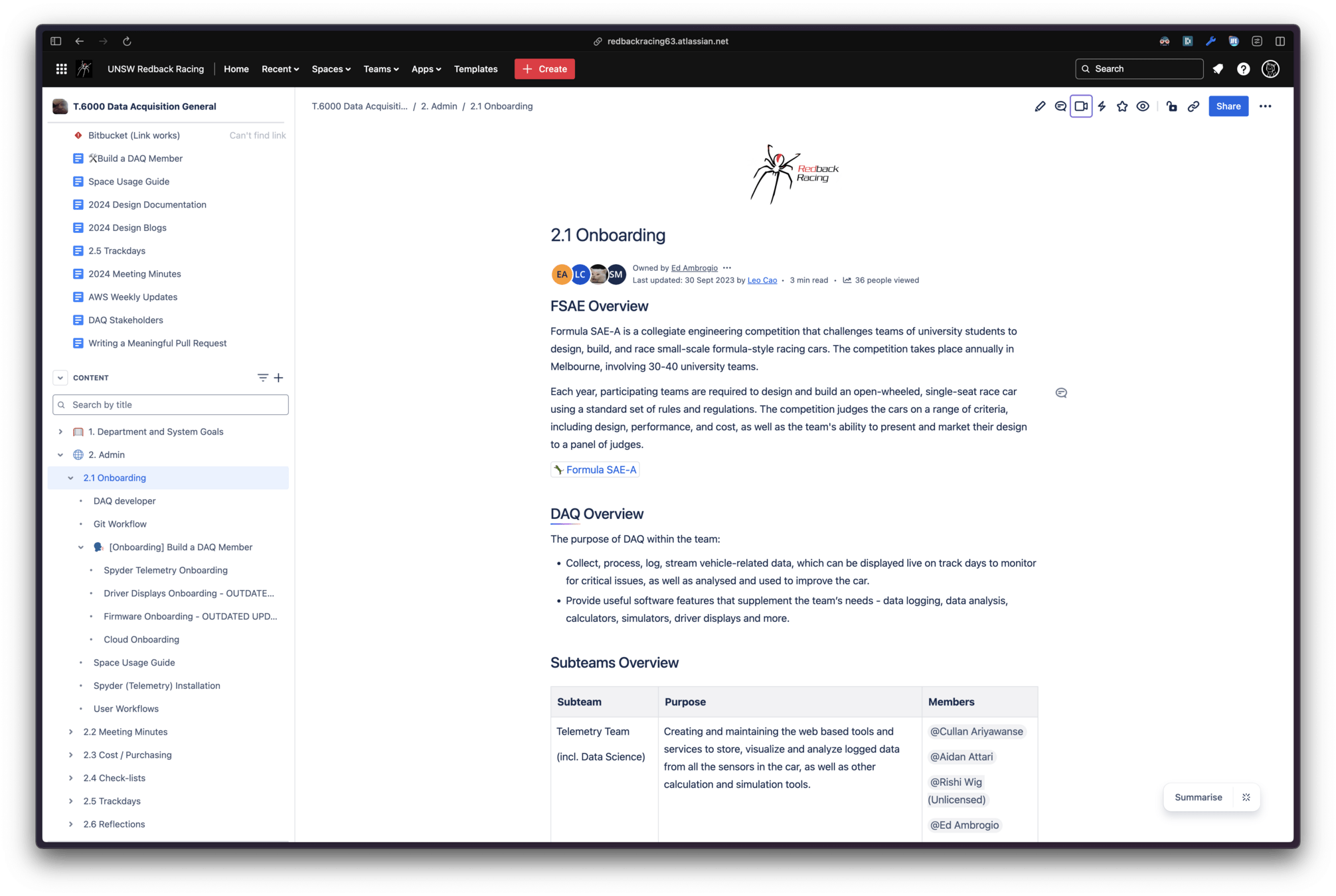Open notifications bell icon
Viewport: 1336px width, 896px height.
[x=1218, y=69]
